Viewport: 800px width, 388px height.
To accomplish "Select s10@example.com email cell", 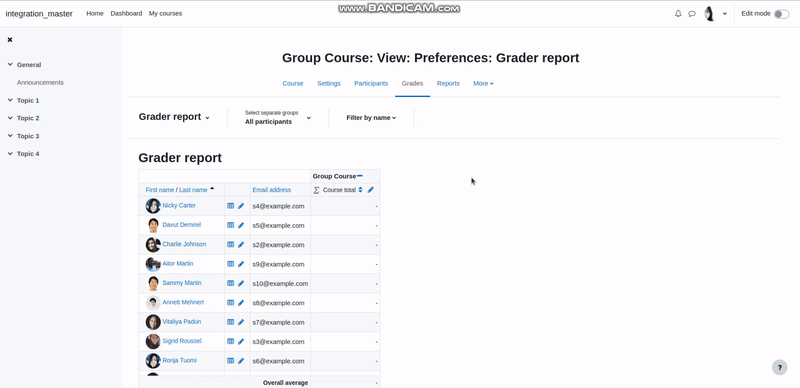I will coord(280,283).
